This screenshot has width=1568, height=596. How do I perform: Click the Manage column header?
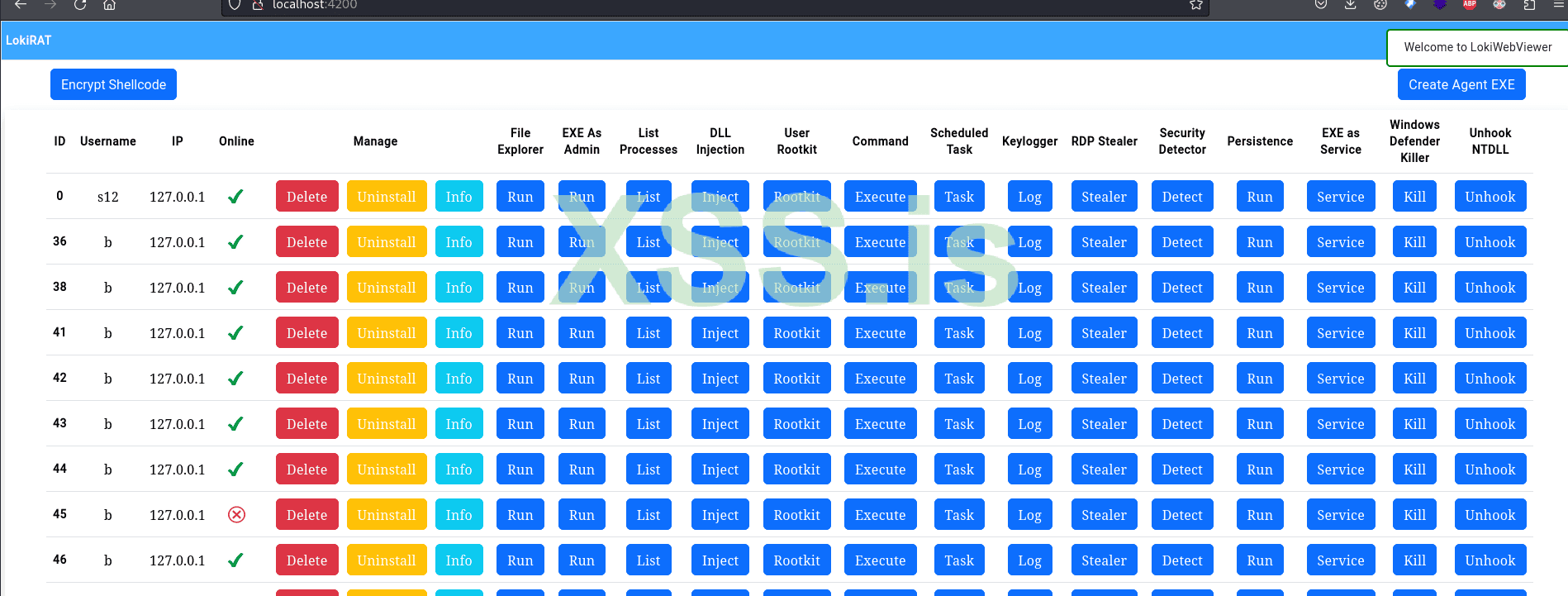click(375, 141)
